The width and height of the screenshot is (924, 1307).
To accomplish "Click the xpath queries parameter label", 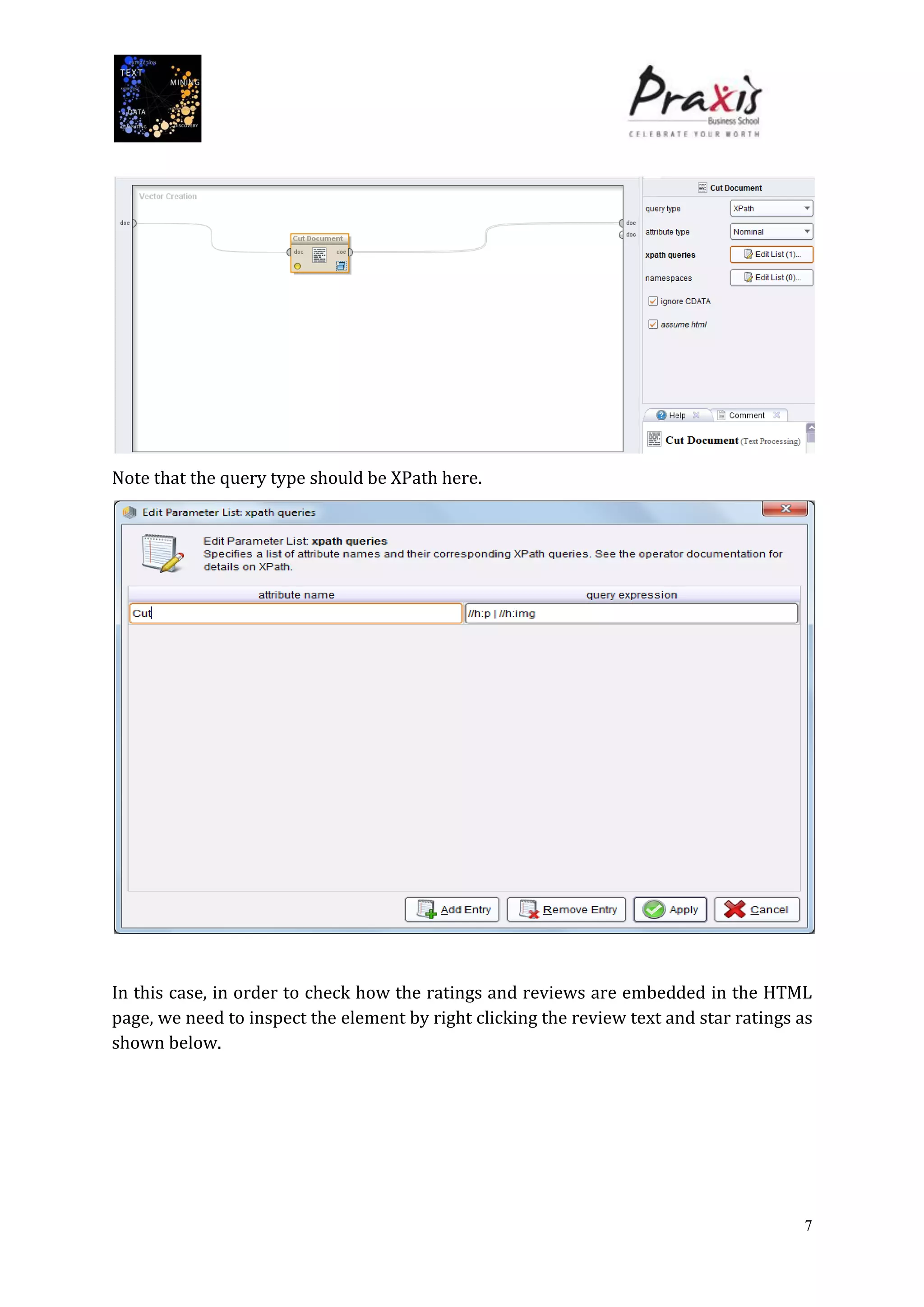I will coord(670,255).
